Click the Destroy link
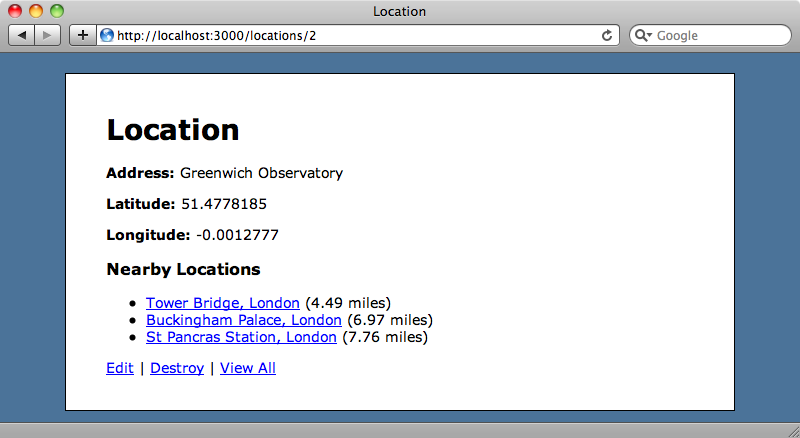This screenshot has height=438, width=800. pos(177,368)
